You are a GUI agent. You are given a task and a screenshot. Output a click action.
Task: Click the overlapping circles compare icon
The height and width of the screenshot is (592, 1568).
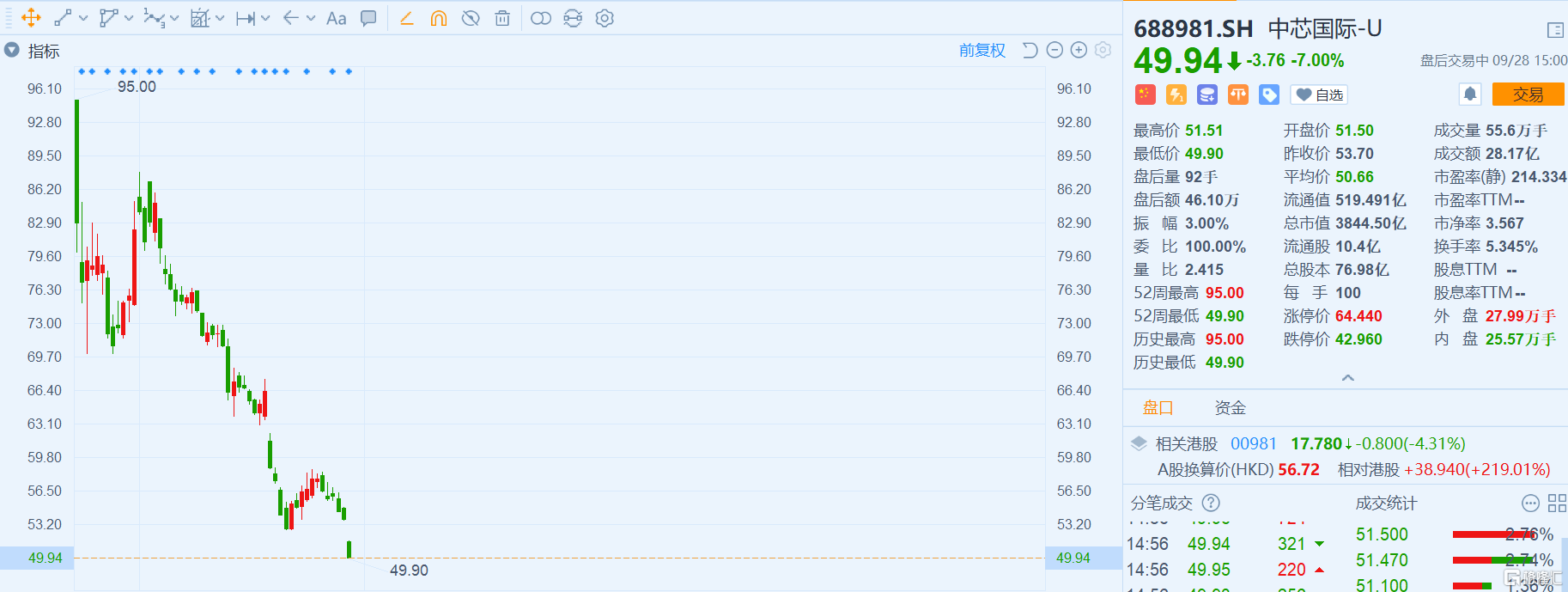point(541,18)
